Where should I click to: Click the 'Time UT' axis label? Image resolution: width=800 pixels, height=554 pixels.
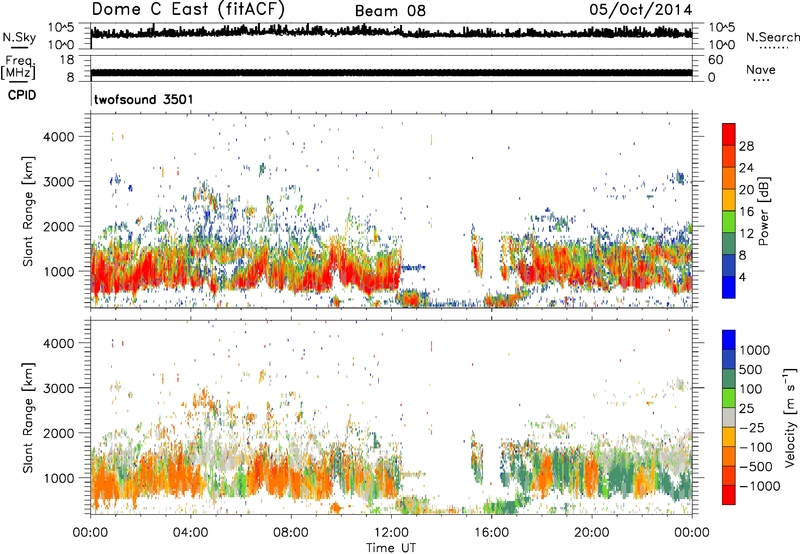(391, 548)
